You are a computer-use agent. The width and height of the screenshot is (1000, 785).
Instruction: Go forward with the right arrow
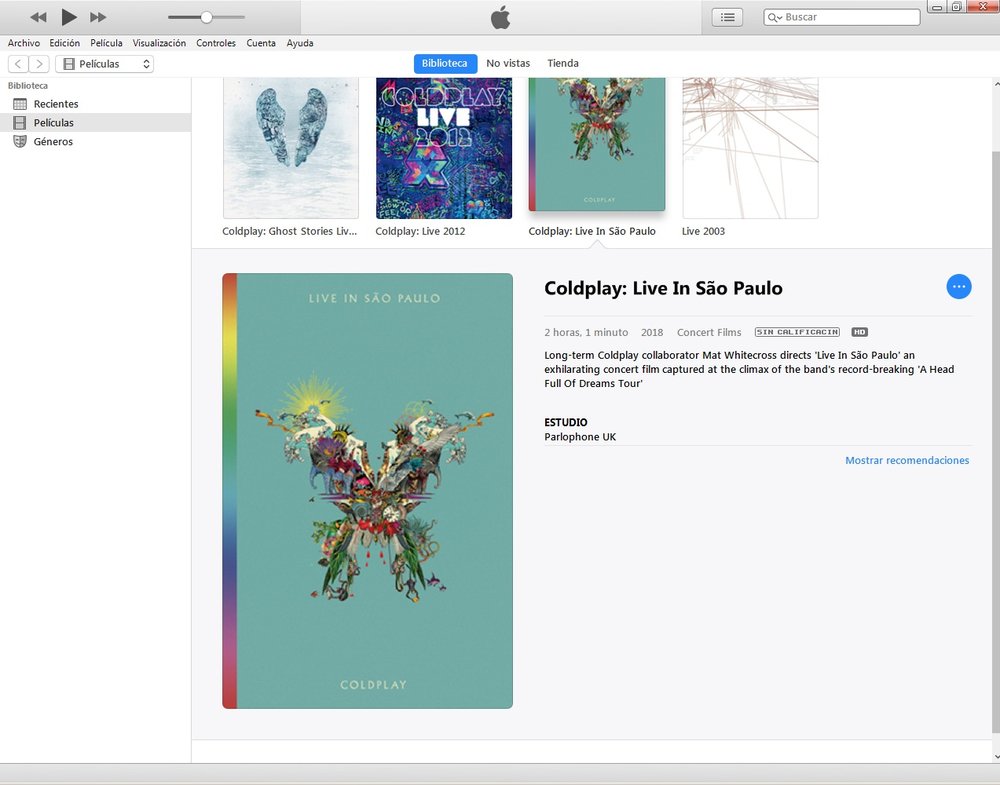39,64
